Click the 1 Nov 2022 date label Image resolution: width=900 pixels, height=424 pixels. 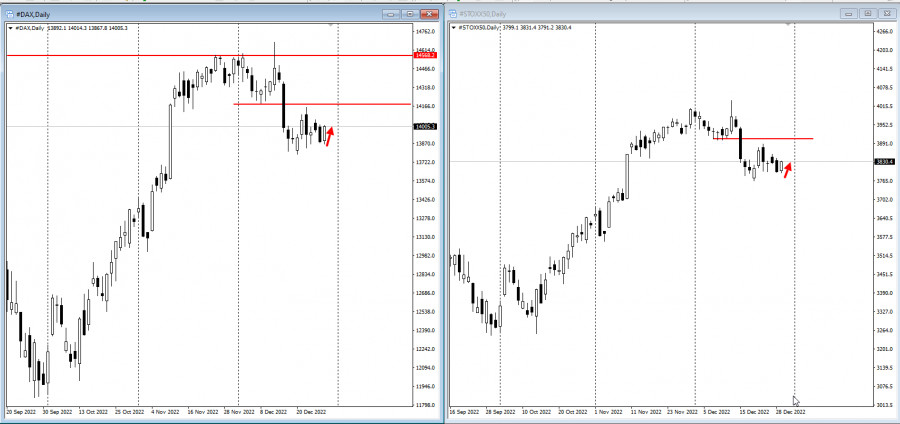608,412
